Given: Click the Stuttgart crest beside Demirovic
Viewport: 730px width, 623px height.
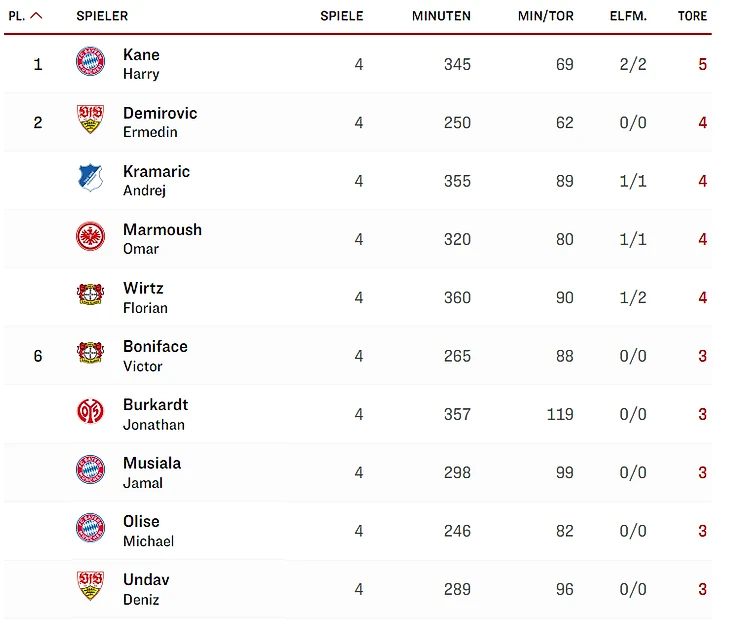Looking at the screenshot, I should point(90,121).
